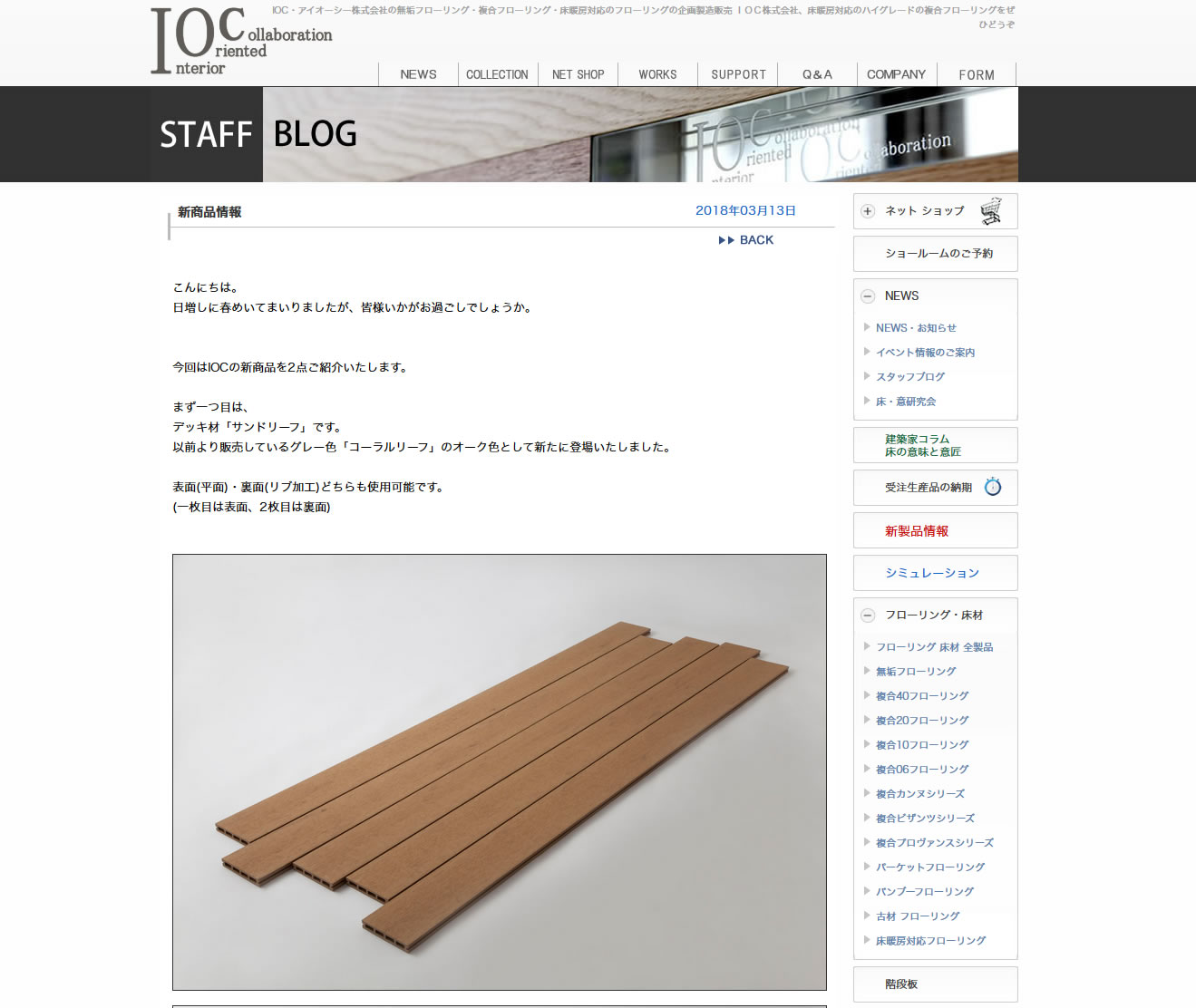This screenshot has height=1008, width=1196.
Task: Open the 階段板 sidebar button
Action: pos(936,984)
